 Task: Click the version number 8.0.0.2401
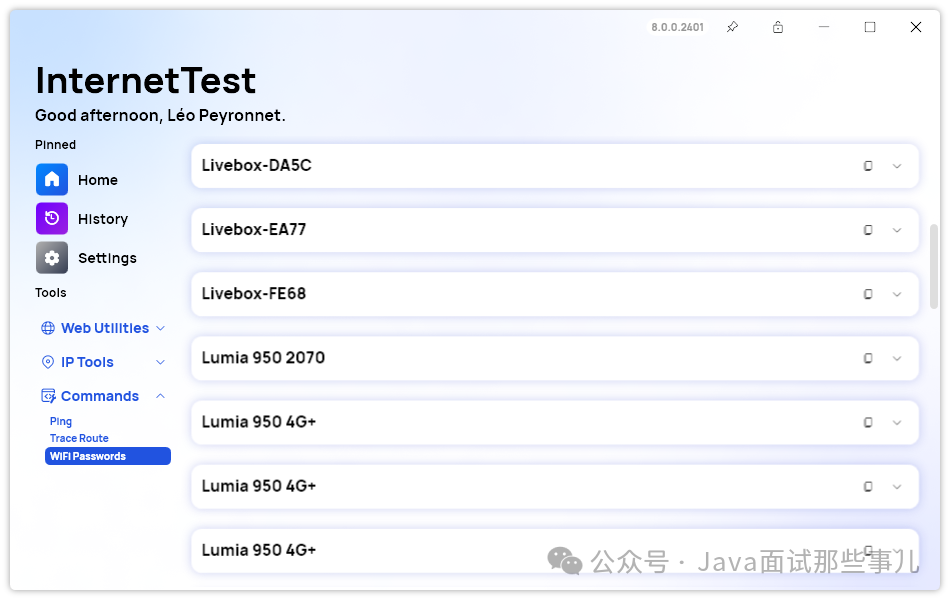coord(677,27)
